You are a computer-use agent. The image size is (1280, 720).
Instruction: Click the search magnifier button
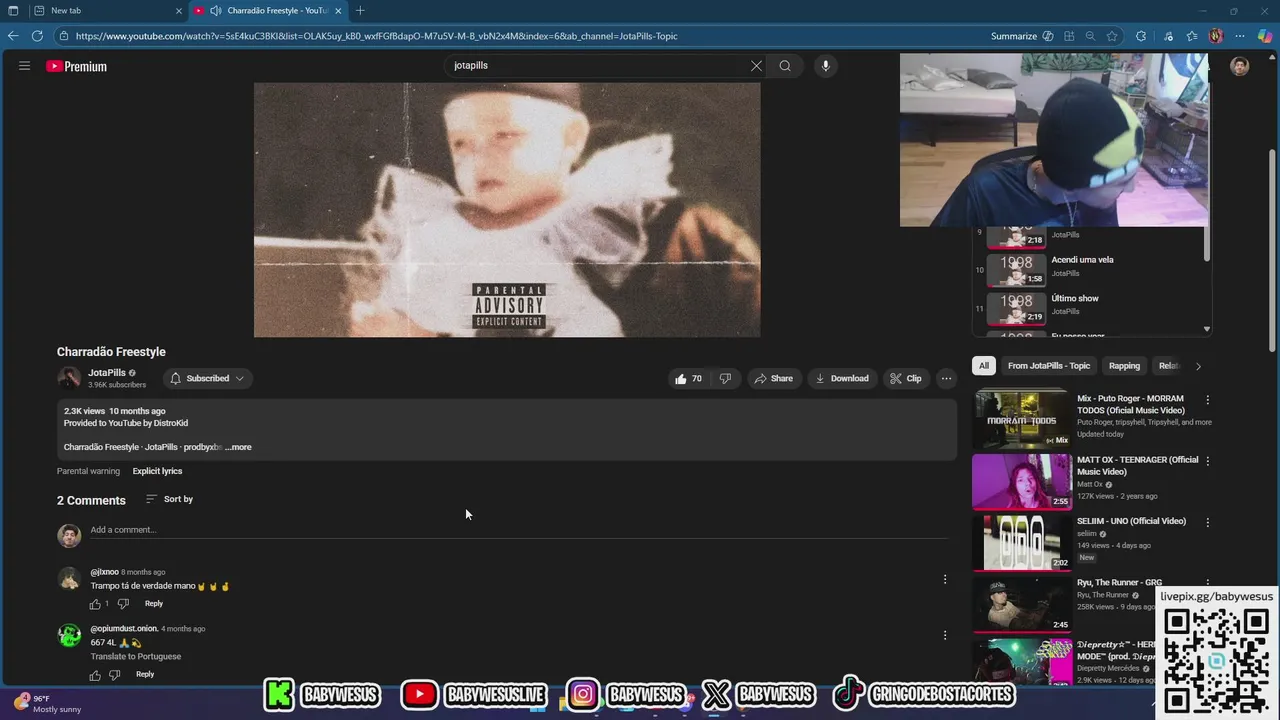pos(785,66)
